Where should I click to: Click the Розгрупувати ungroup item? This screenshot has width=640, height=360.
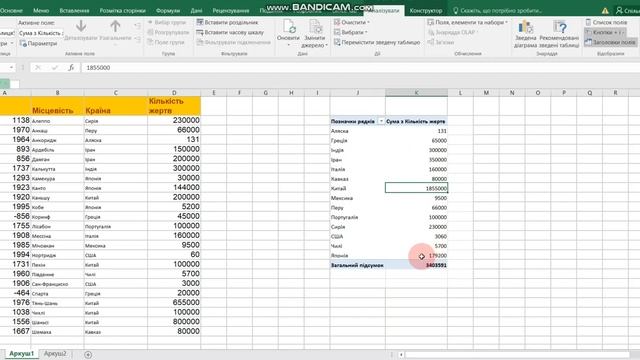tap(168, 32)
